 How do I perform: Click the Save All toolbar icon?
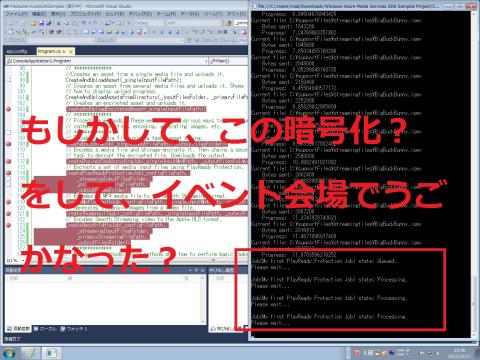pos(49,23)
